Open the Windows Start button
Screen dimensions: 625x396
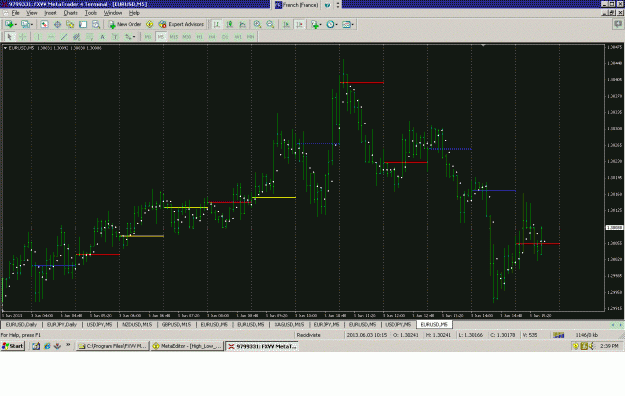tap(13, 346)
